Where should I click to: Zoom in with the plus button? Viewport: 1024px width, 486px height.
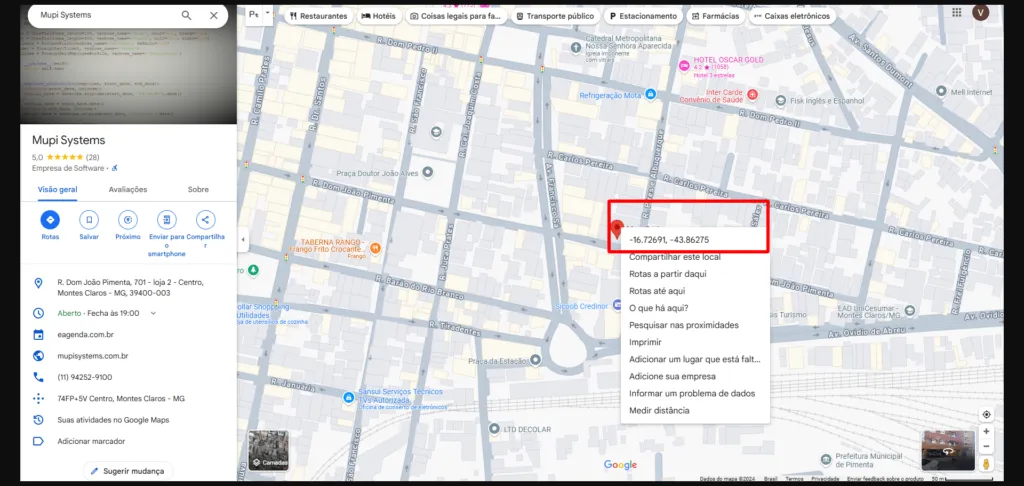986,432
